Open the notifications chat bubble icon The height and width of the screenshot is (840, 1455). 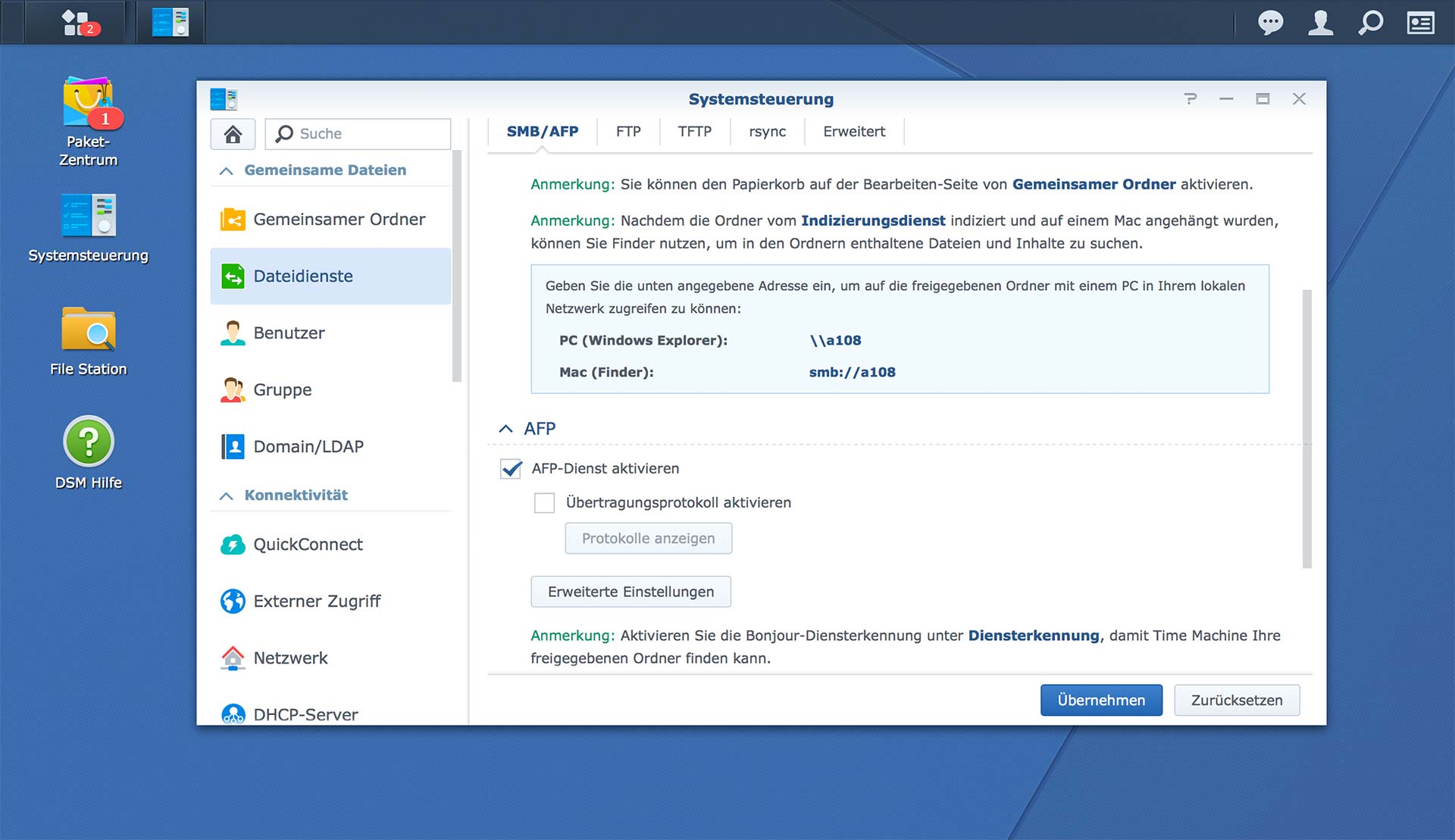point(1270,23)
